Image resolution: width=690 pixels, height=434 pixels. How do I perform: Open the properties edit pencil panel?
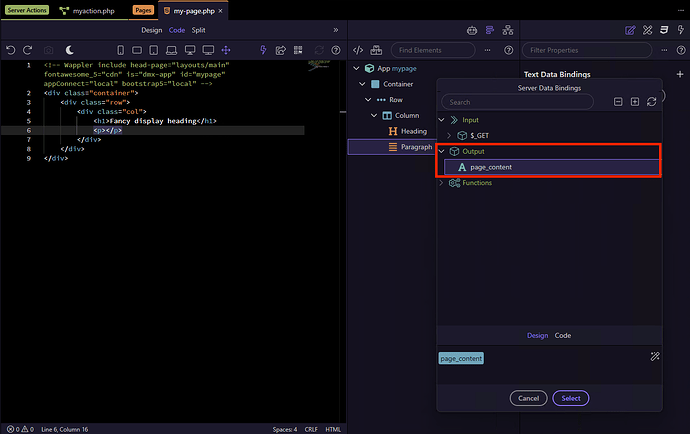coord(630,30)
